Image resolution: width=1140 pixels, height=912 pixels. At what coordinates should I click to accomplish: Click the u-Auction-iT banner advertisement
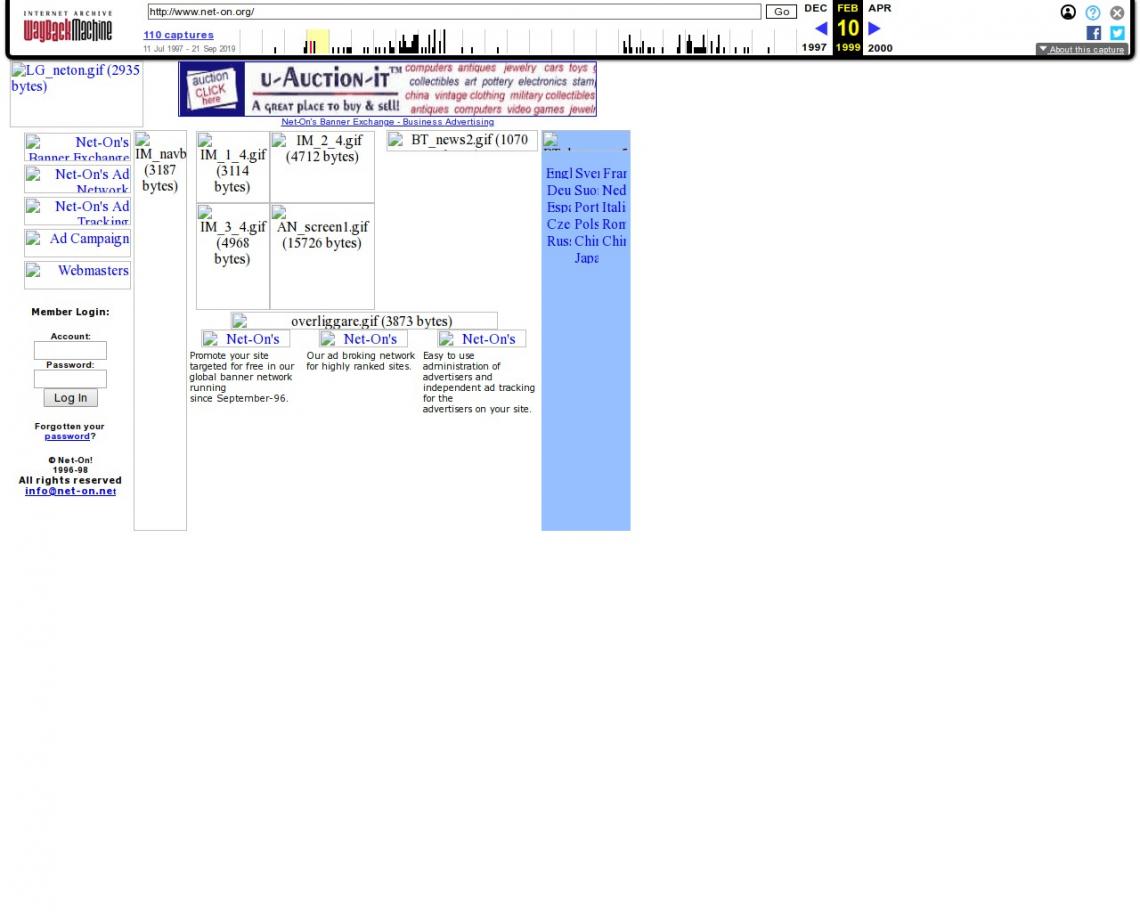point(387,89)
